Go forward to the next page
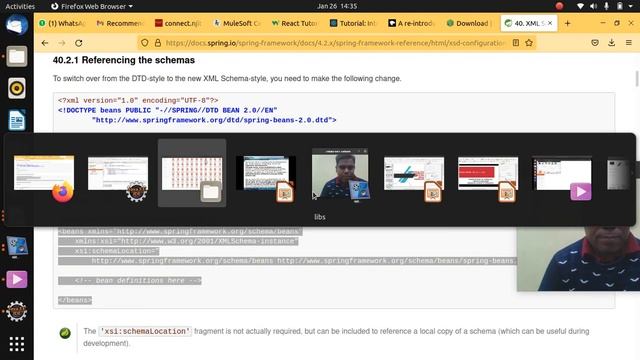 coord(62,43)
